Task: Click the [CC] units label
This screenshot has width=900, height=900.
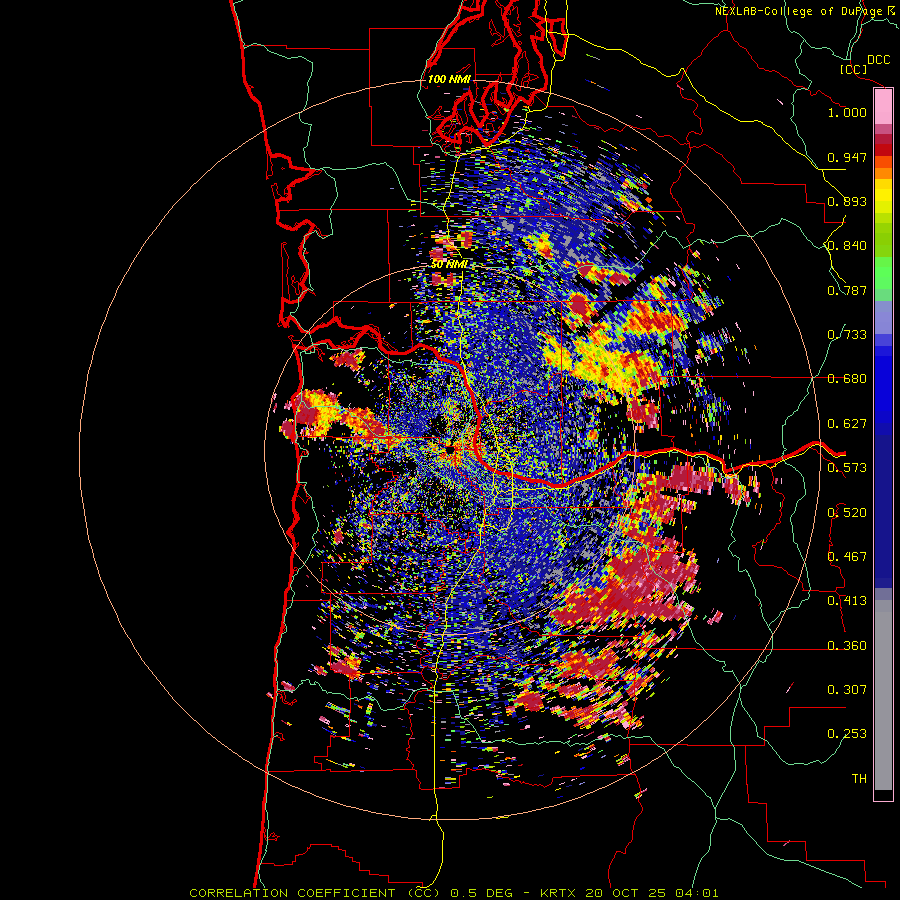Action: coord(853,69)
